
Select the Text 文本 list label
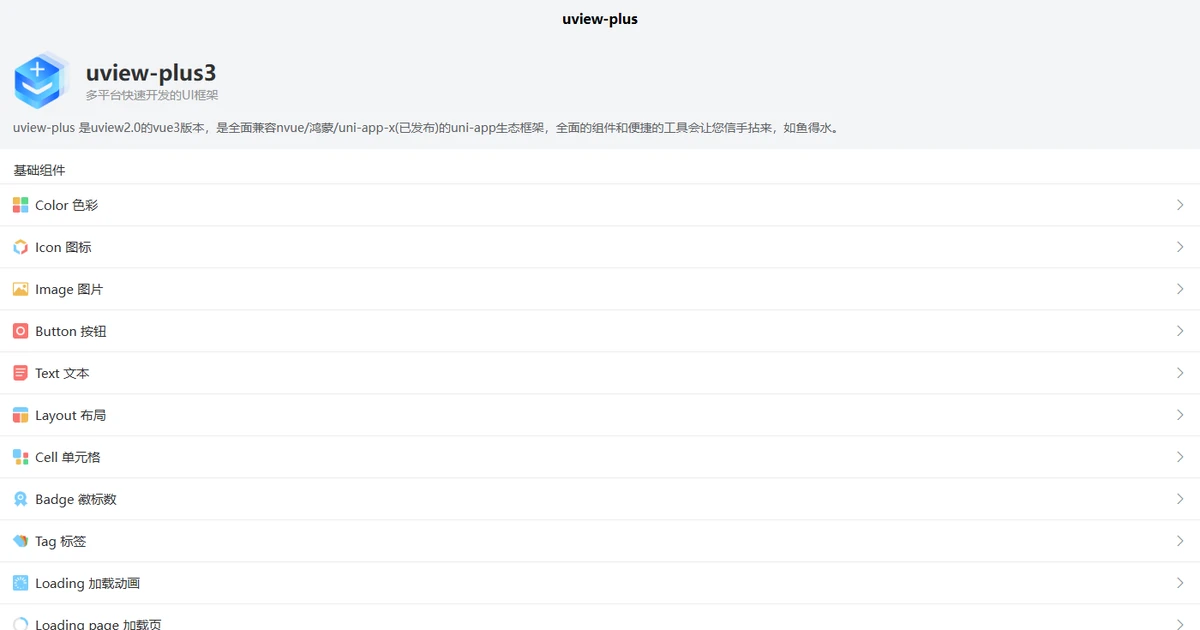tap(62, 373)
